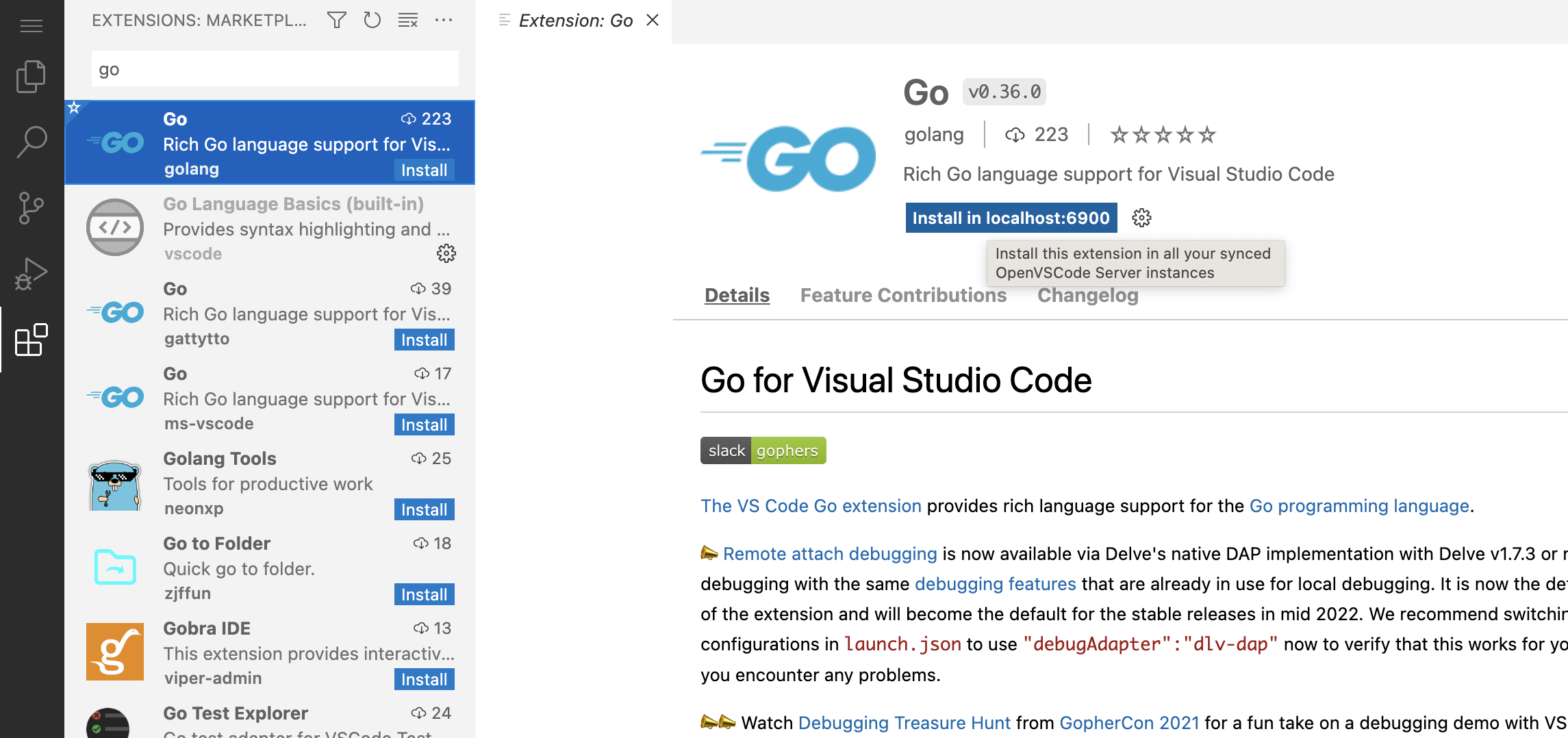Click the golang publisher name in details
This screenshot has height=738, width=1568.
pos(934,134)
